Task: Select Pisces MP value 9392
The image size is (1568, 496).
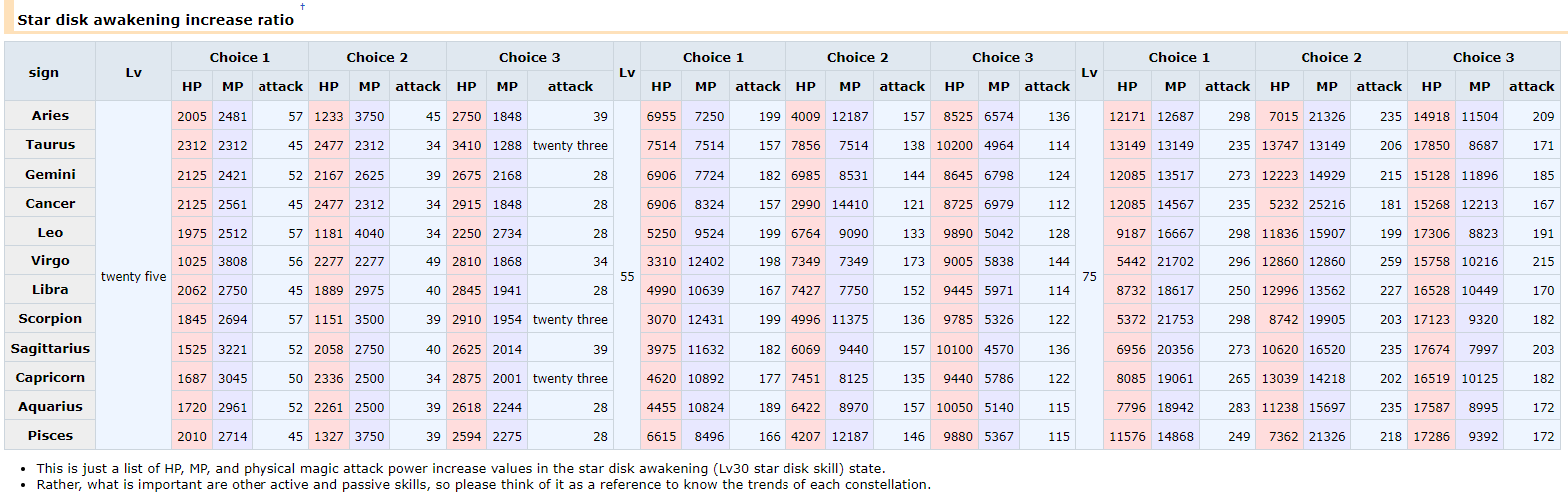Action: (1482, 437)
